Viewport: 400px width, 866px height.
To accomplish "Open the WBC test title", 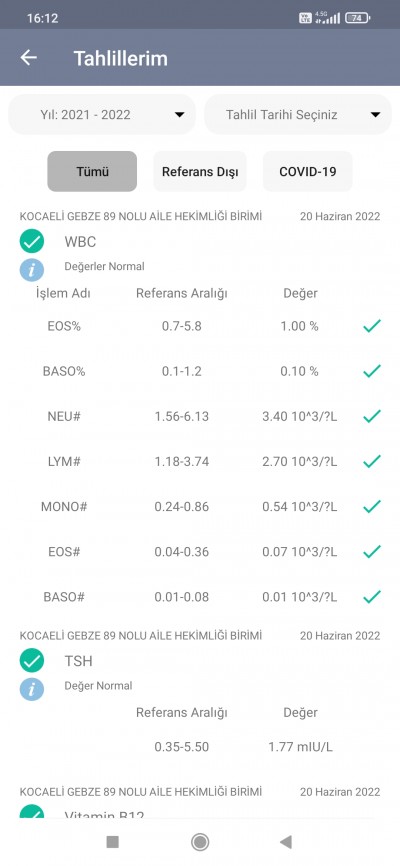I will point(80,241).
